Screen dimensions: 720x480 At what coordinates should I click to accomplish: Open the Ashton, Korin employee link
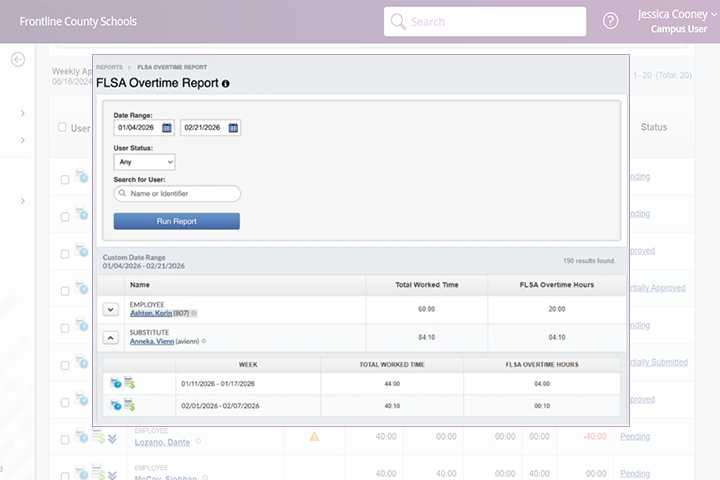point(151,313)
